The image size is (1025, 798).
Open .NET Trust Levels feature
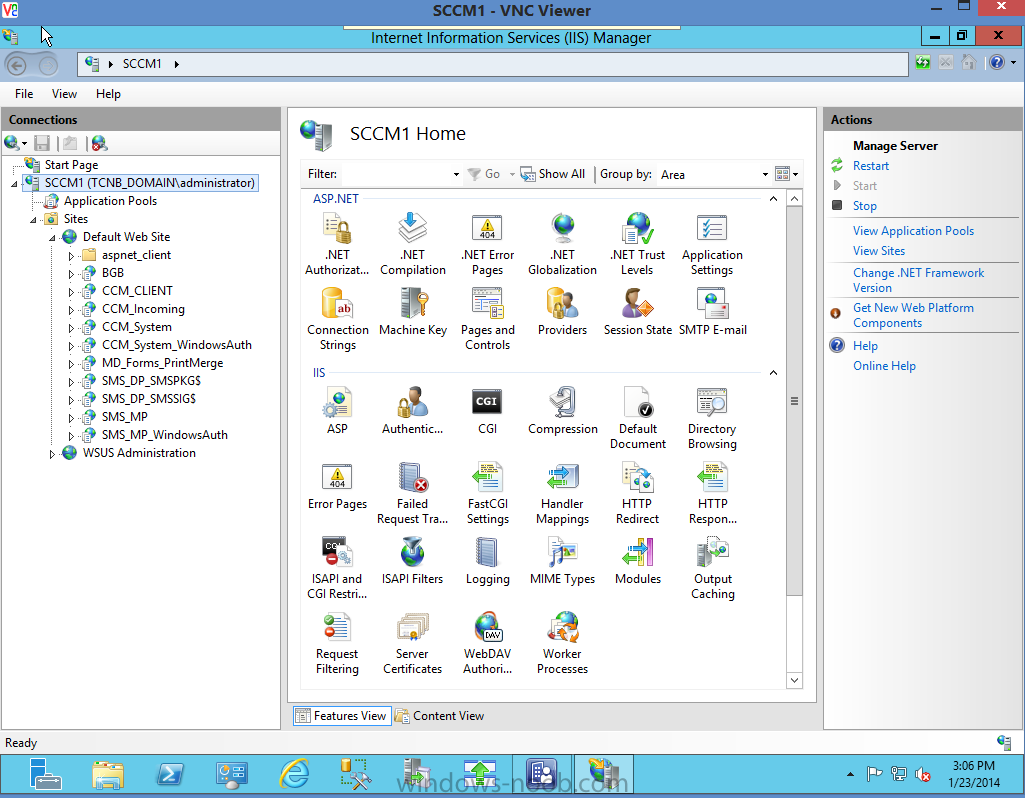(x=637, y=244)
